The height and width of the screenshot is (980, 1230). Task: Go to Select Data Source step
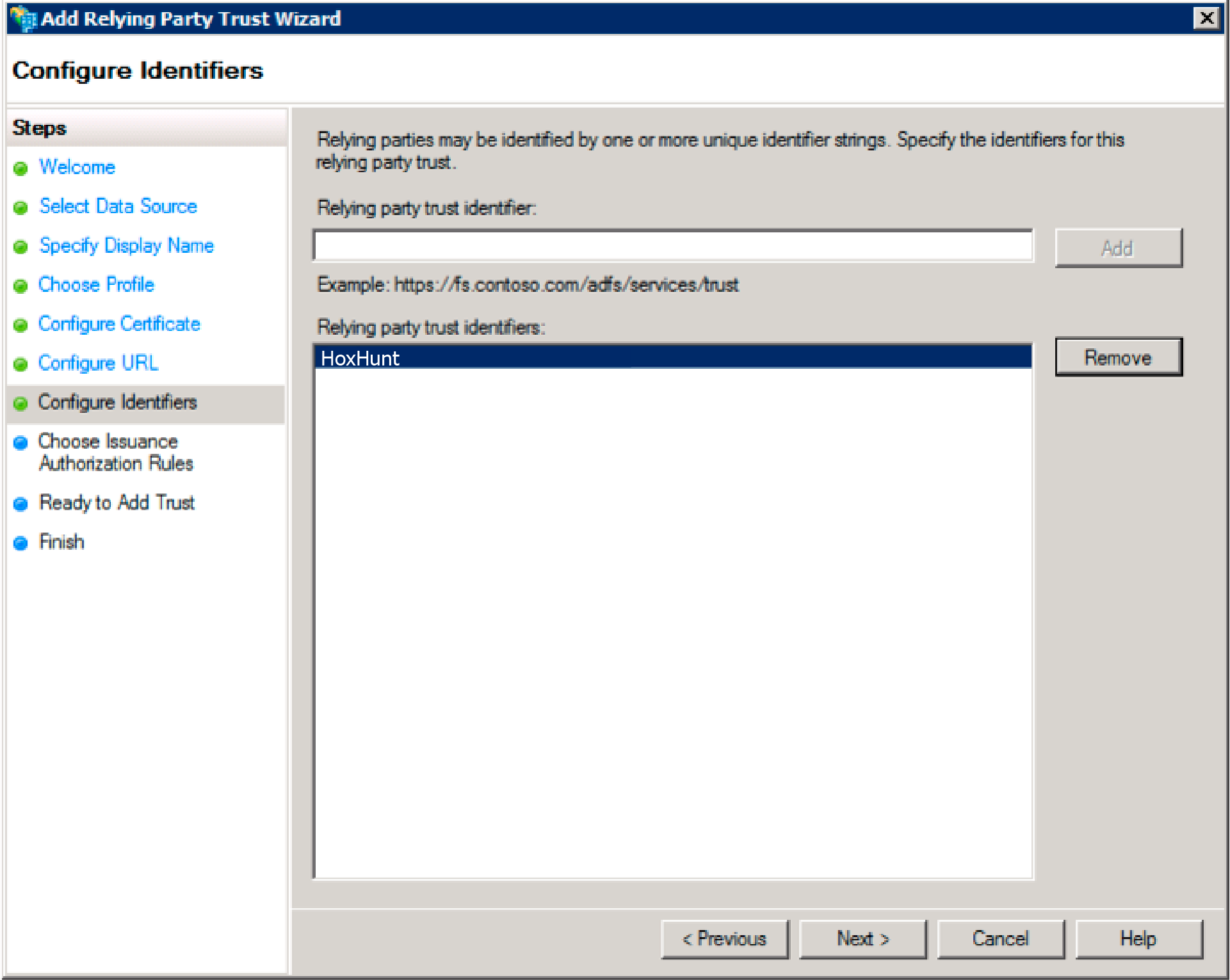pyautogui.click(x=118, y=206)
